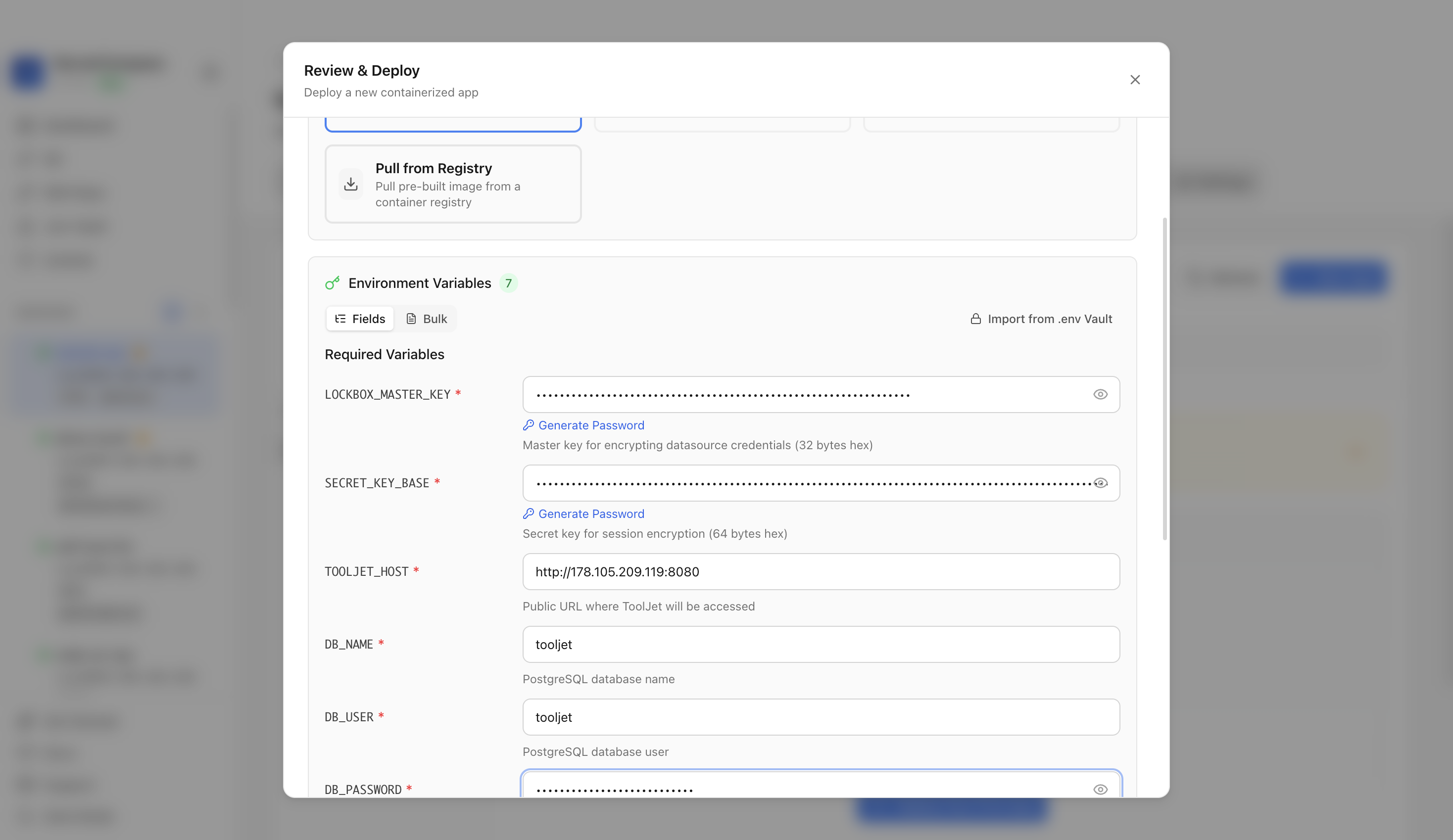The height and width of the screenshot is (840, 1453).
Task: Click the DB_PASSWORD label
Action: point(363,789)
